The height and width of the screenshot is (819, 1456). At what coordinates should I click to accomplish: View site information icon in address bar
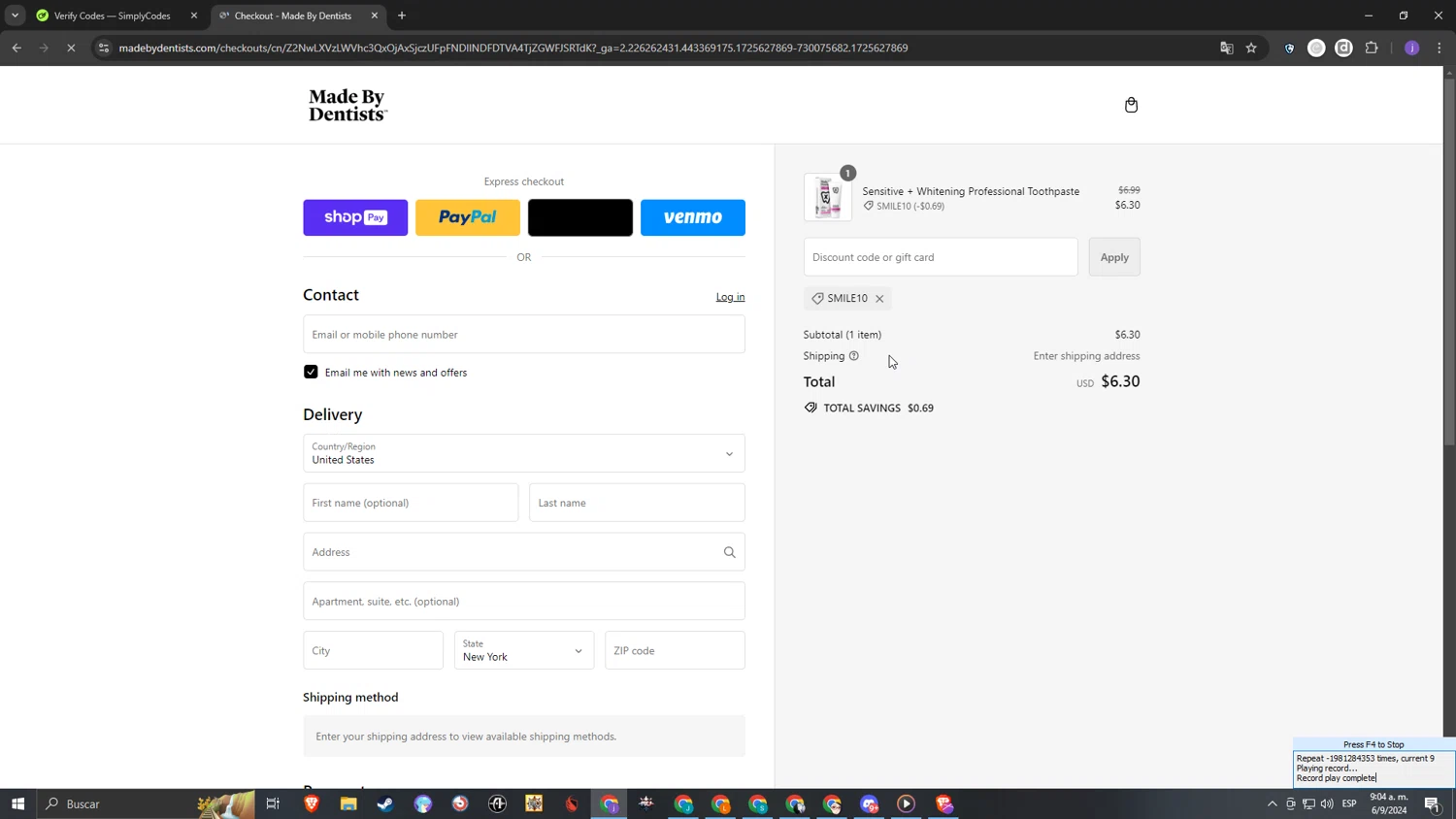(x=104, y=48)
